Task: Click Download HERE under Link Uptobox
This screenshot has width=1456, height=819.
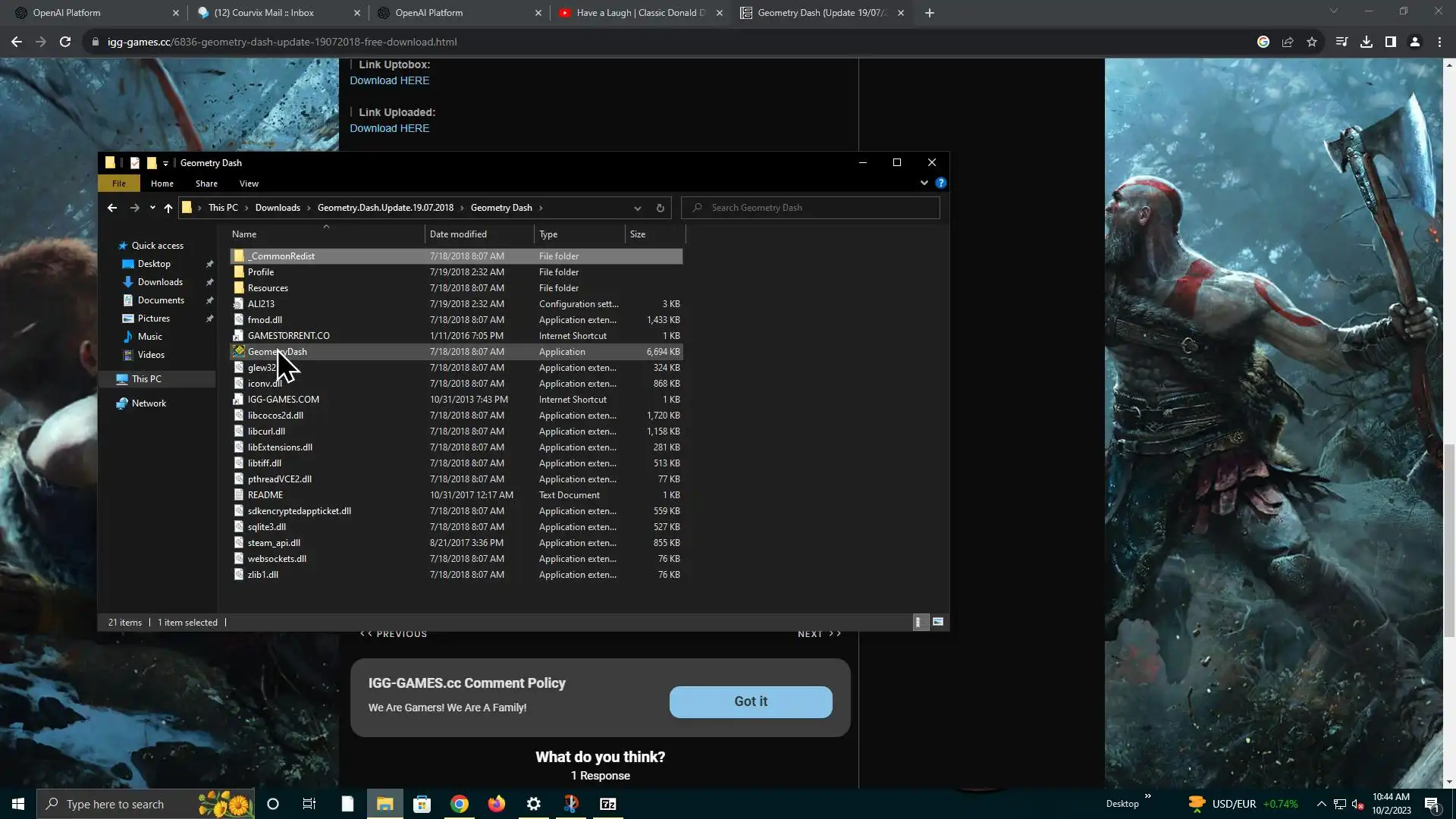Action: click(x=389, y=80)
